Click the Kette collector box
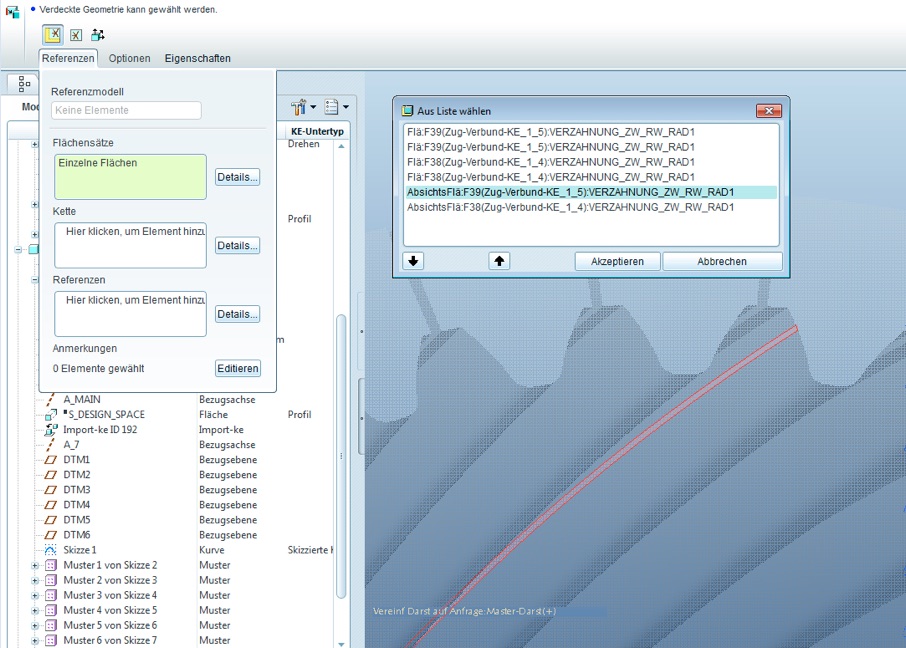 [131, 246]
